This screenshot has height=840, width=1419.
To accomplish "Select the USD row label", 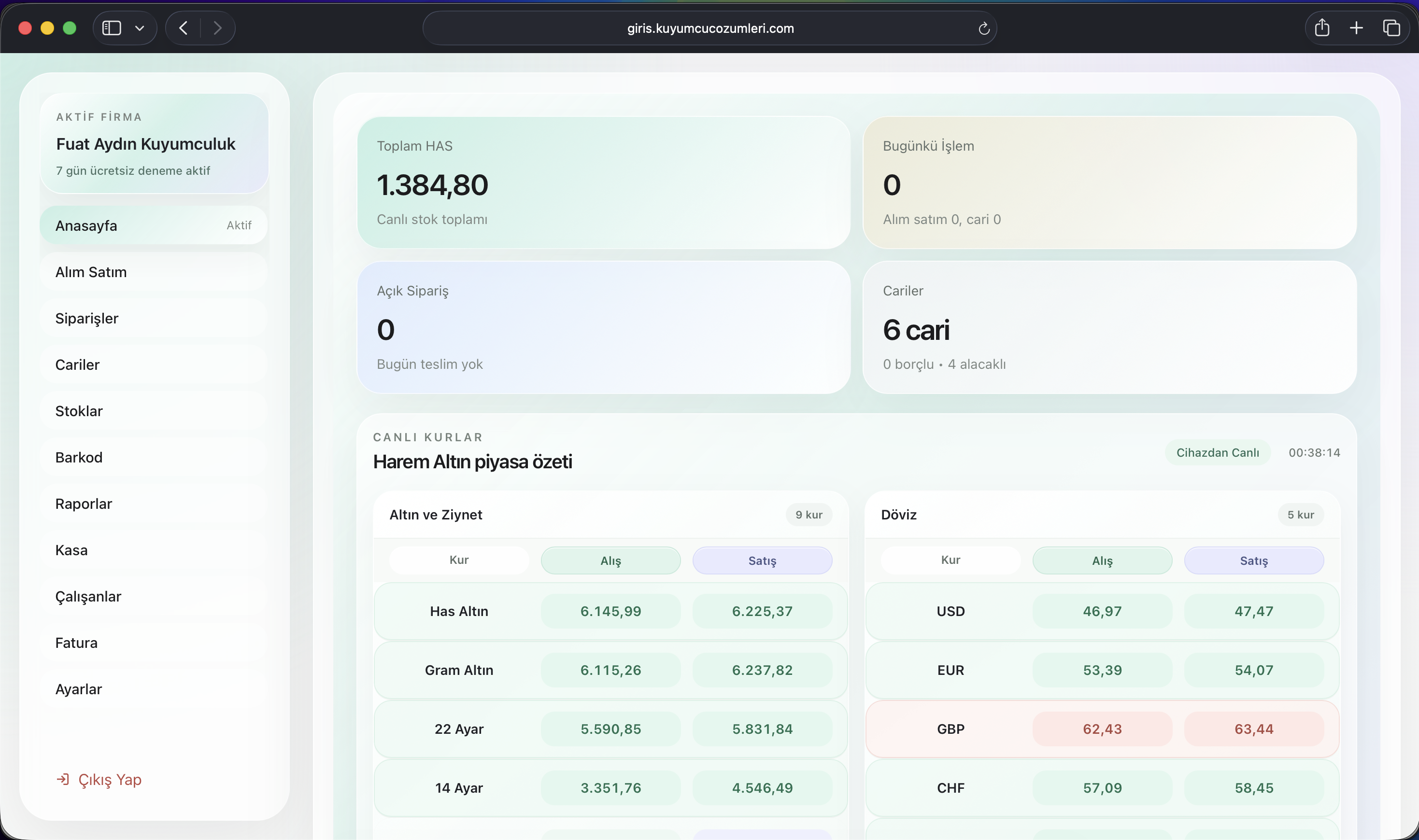I will coord(950,611).
